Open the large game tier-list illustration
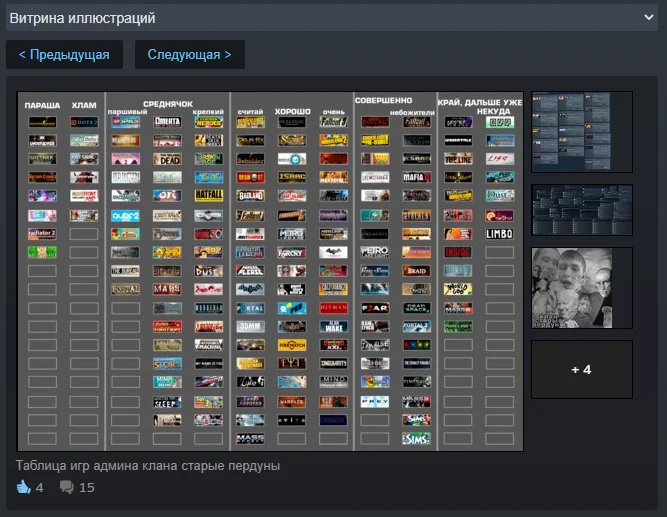The height and width of the screenshot is (517, 667). click(x=270, y=271)
